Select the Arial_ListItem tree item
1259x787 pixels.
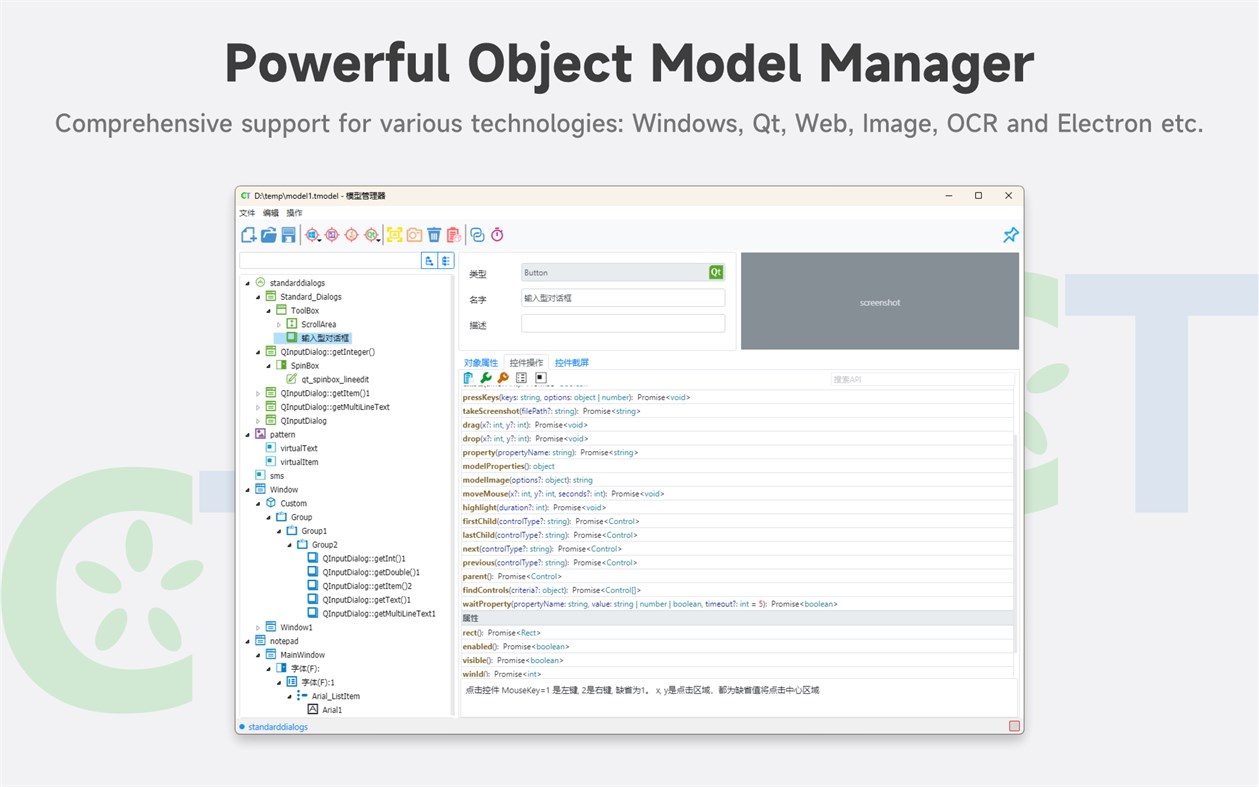(x=335, y=696)
